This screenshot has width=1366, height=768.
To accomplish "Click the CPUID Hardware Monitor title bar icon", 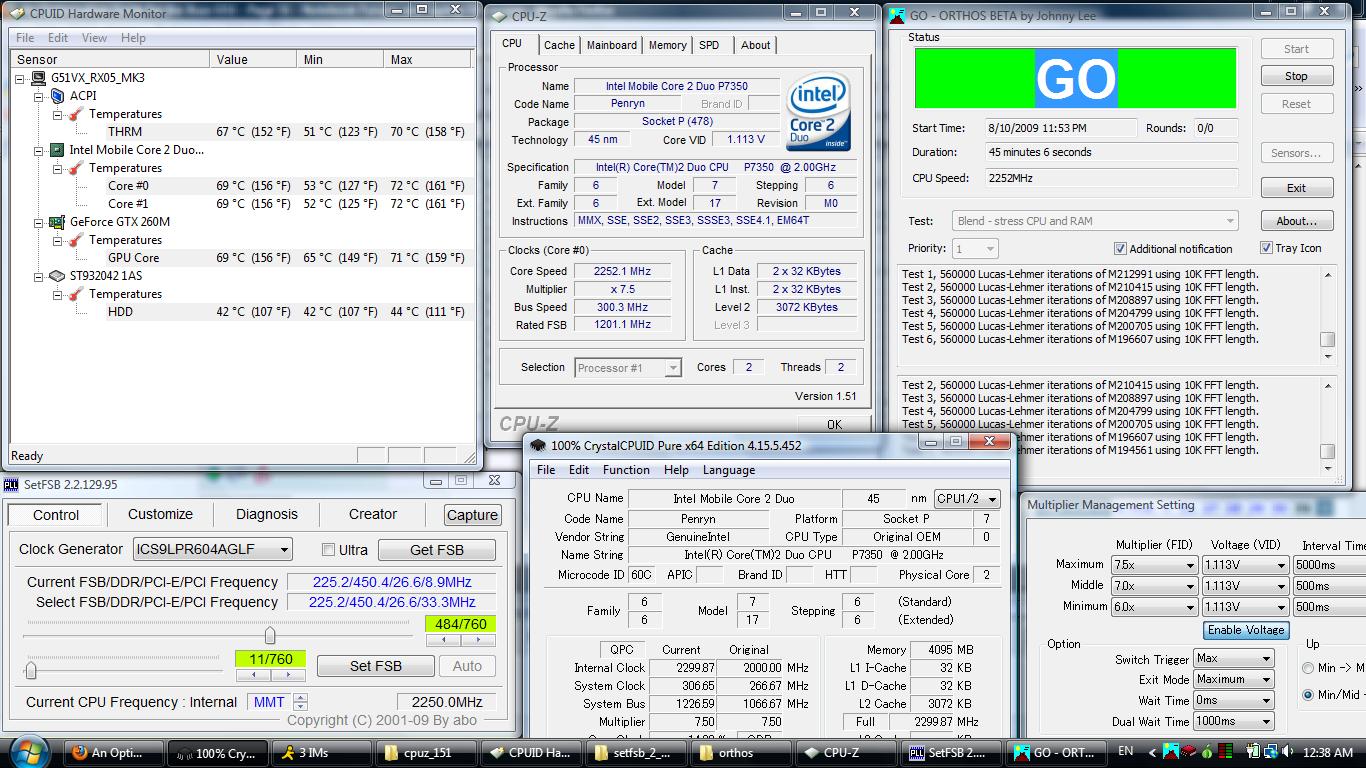I will [16, 13].
